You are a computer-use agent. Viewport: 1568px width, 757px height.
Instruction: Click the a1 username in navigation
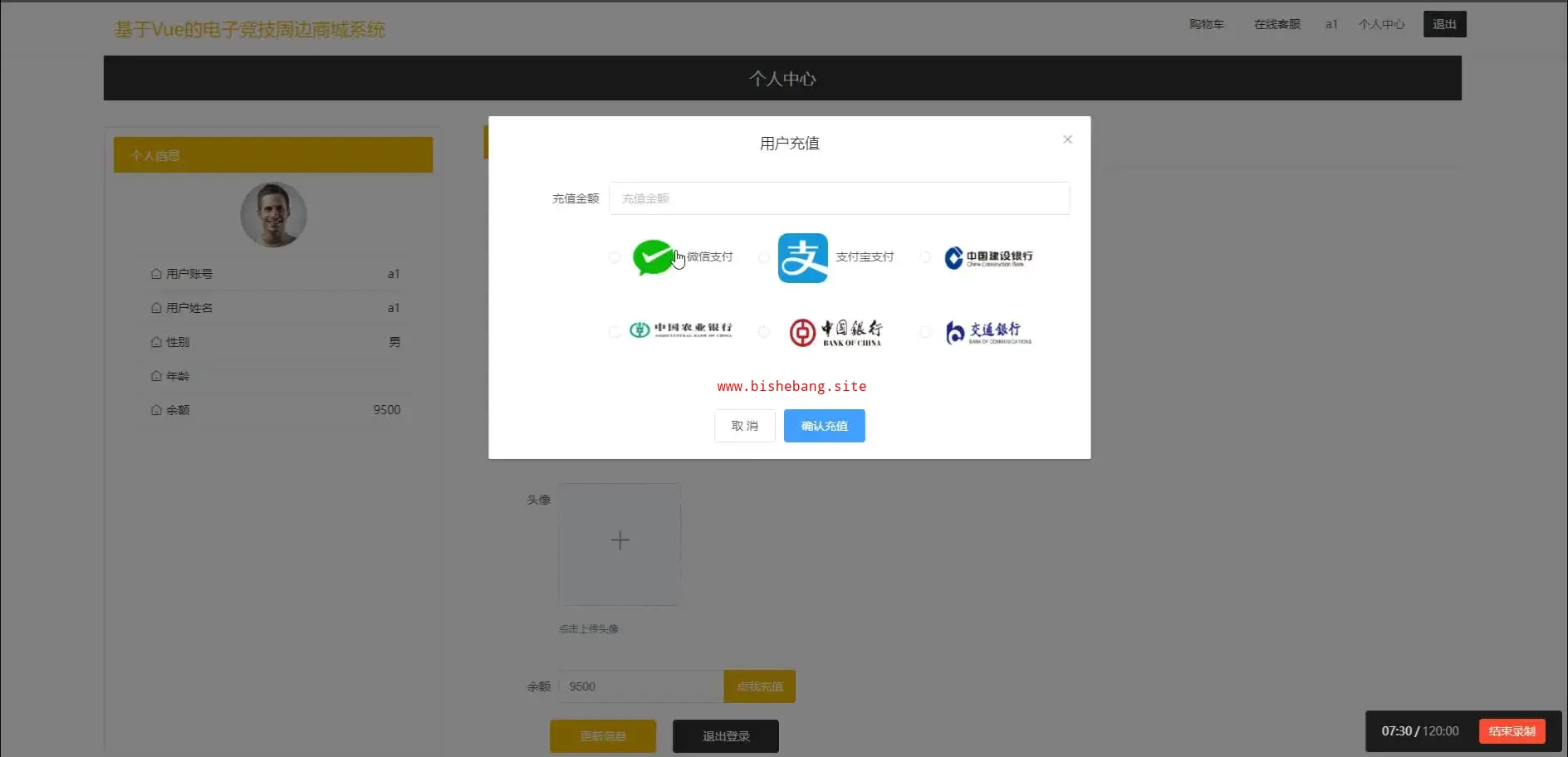[x=1331, y=24]
